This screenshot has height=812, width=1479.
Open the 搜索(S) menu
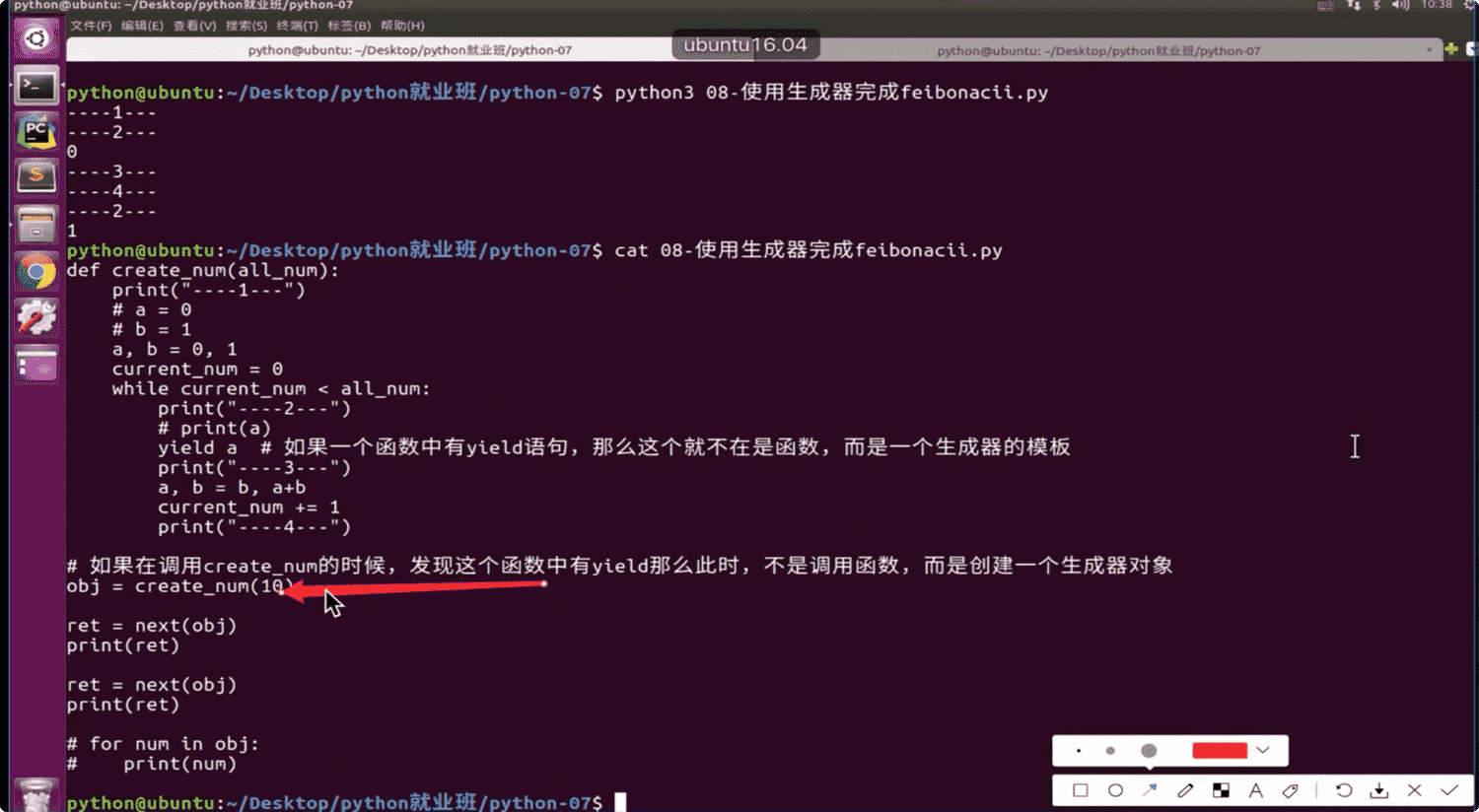(x=246, y=26)
